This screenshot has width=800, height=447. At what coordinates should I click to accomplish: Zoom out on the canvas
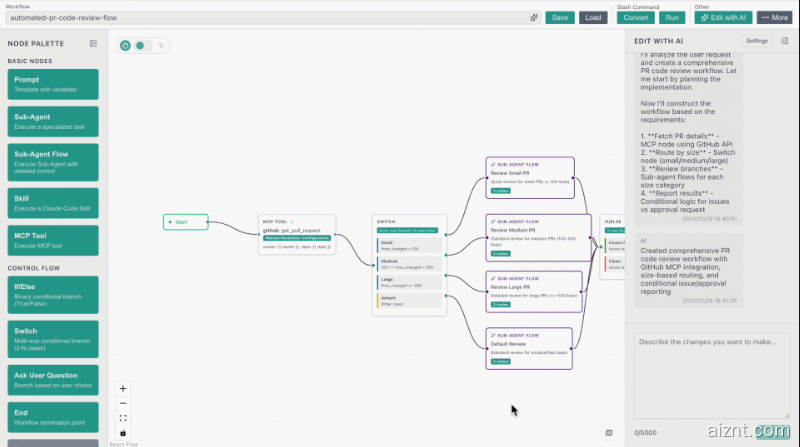click(123, 403)
